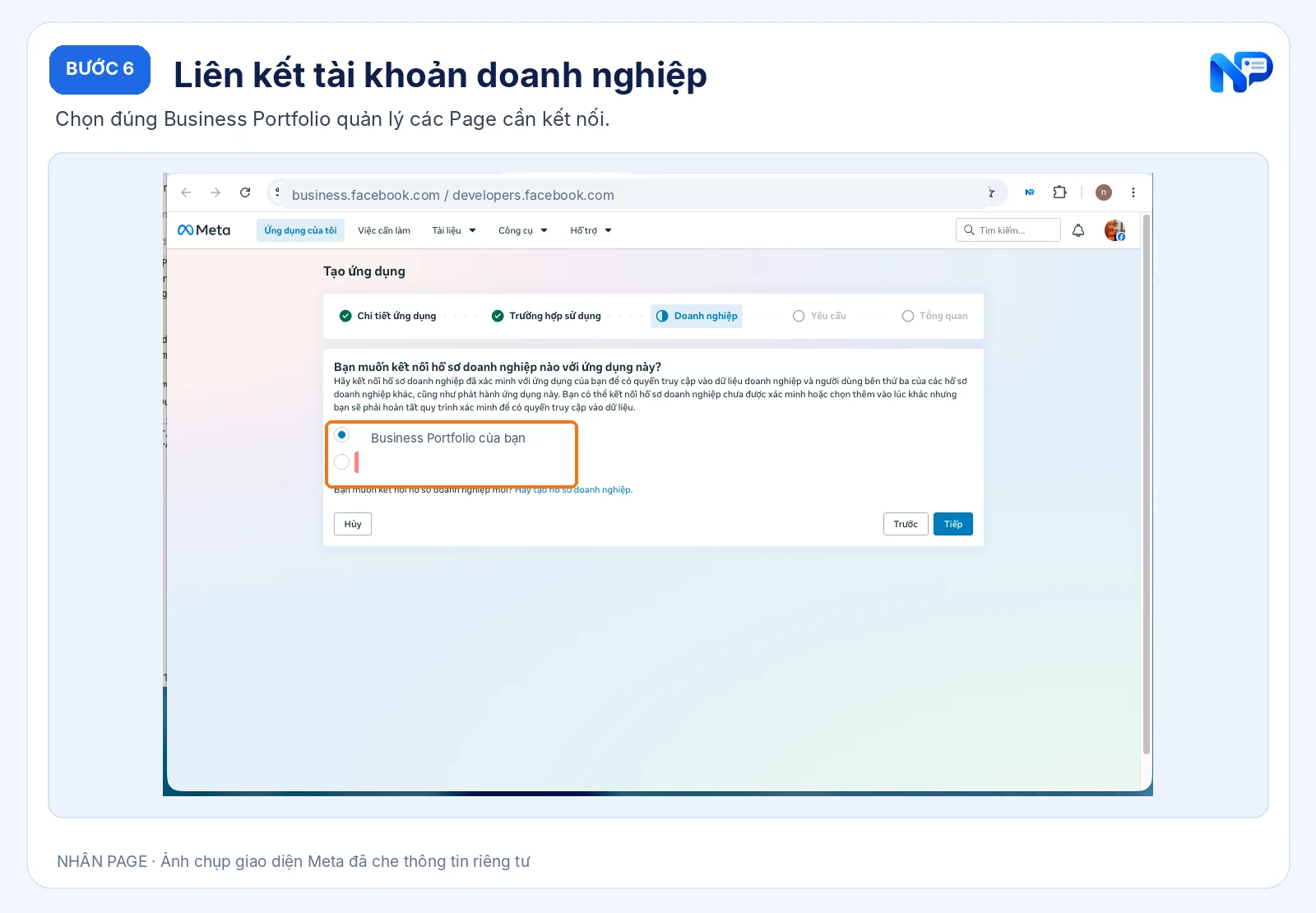Go to the 'Chi tiết ứng dụng' step
The height and width of the screenshot is (913, 1316).
tap(388, 316)
